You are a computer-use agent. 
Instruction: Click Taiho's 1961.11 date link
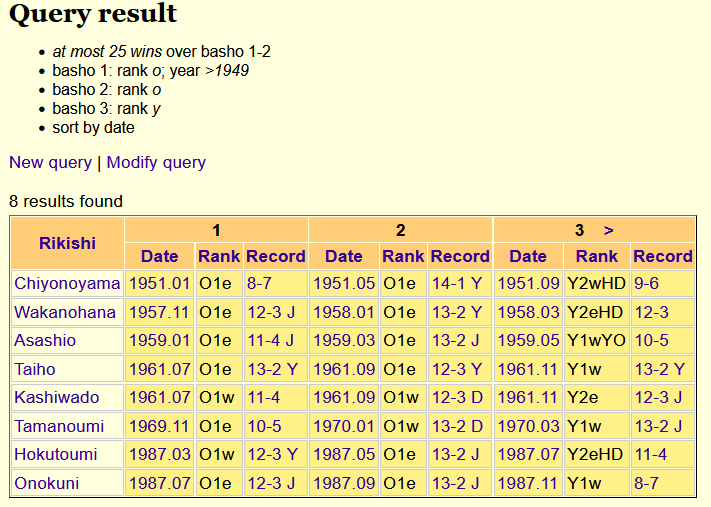coord(527,369)
